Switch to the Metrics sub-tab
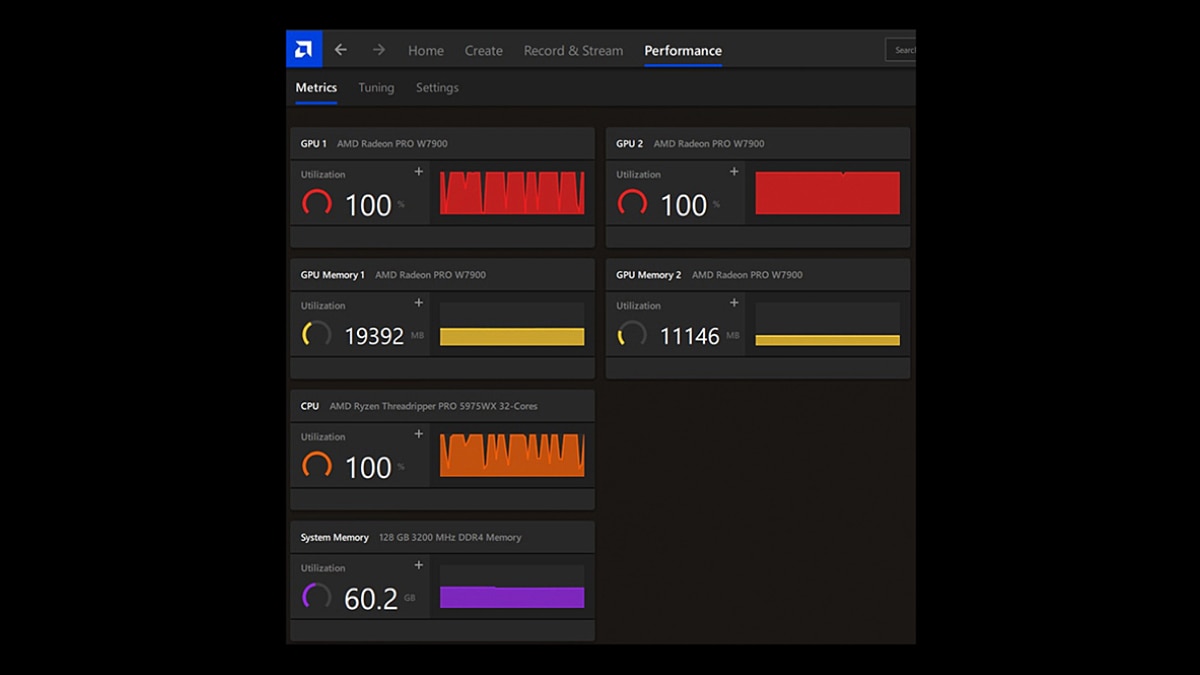This screenshot has width=1200, height=675. pos(316,88)
